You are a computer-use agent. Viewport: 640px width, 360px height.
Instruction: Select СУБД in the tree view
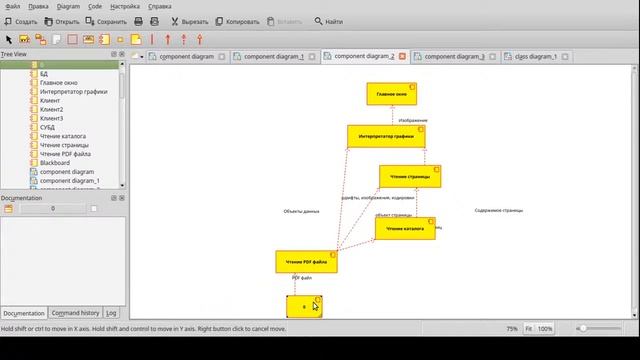pyautogui.click(x=47, y=127)
